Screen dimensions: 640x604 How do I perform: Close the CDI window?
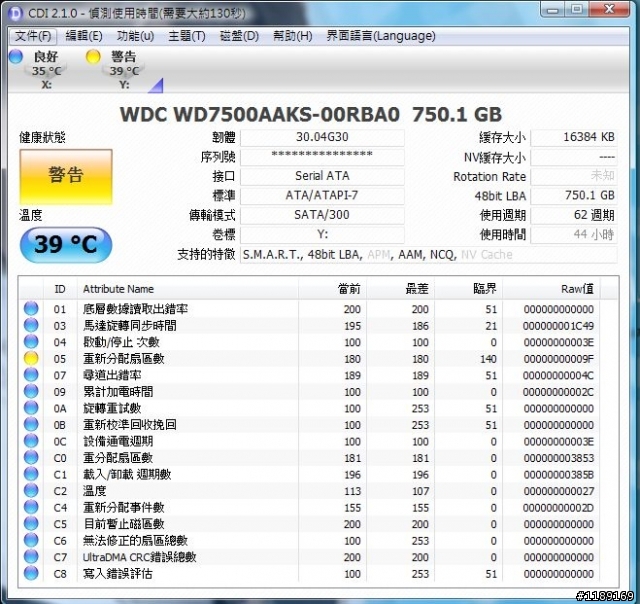coord(610,9)
